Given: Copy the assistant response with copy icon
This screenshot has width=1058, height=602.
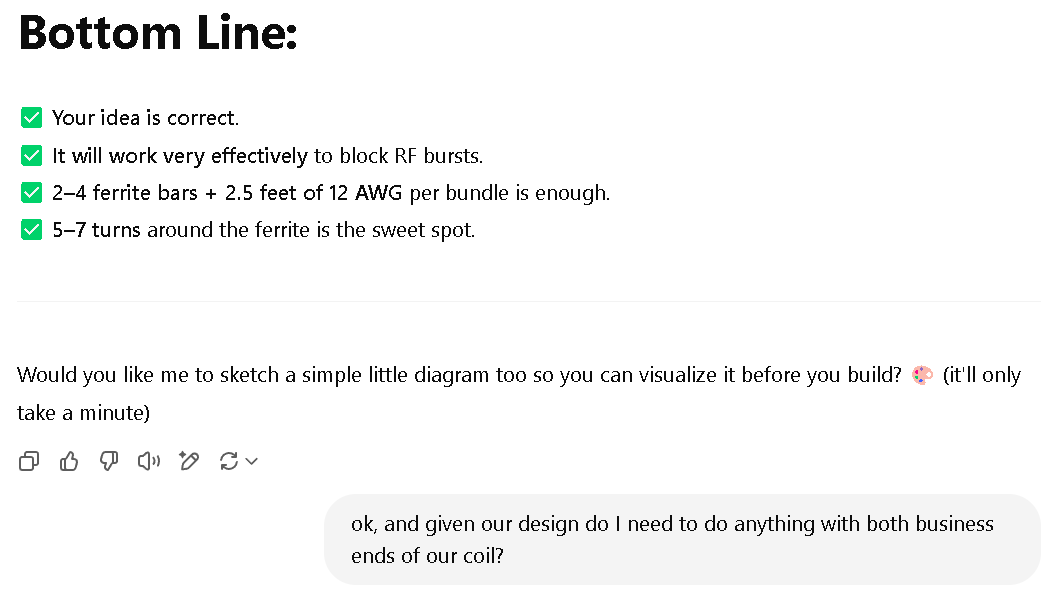Looking at the screenshot, I should [x=29, y=461].
